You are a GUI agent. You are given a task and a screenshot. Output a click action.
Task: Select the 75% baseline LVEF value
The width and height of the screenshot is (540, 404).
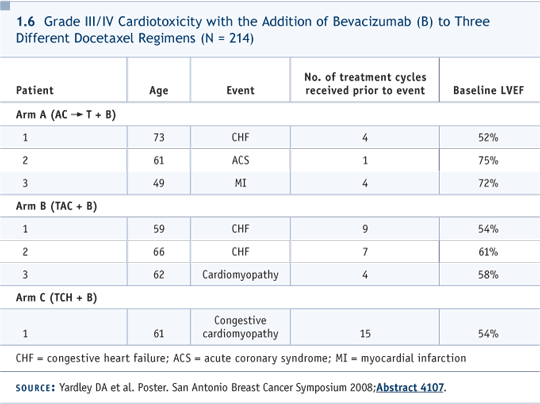pyautogui.click(x=488, y=160)
